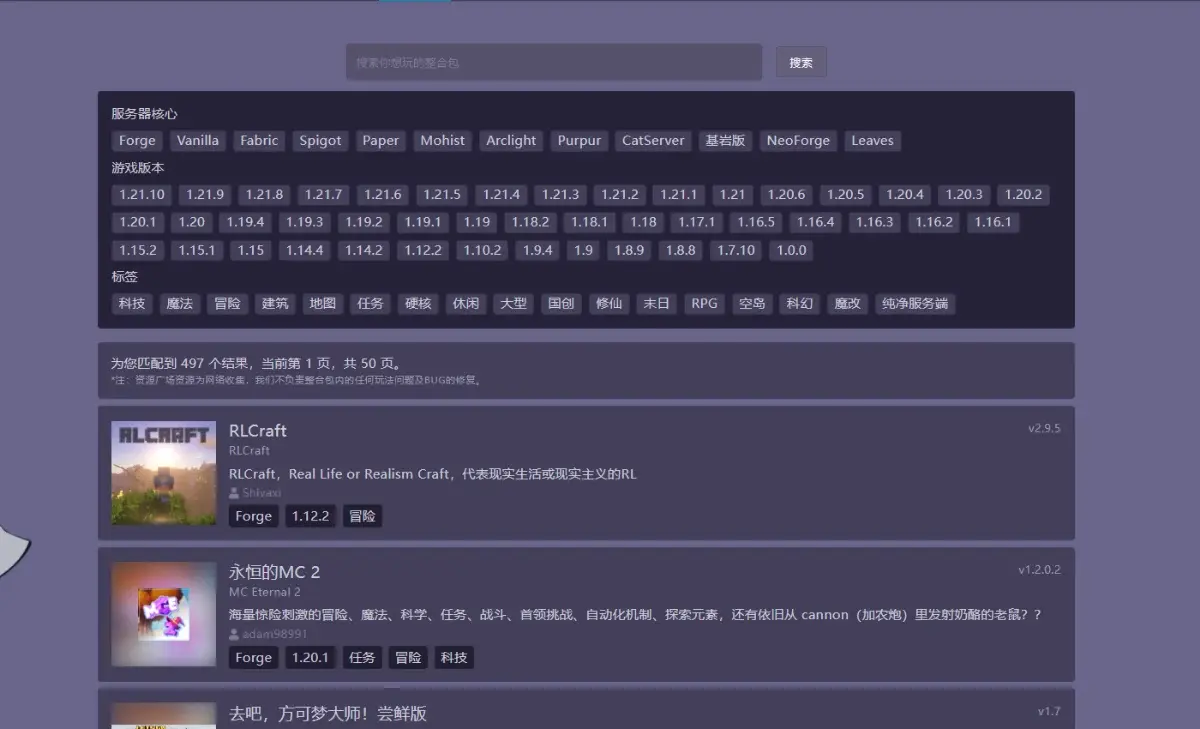The height and width of the screenshot is (729, 1200).
Task: Select 任务 tag in 标签 row
Action: (370, 303)
